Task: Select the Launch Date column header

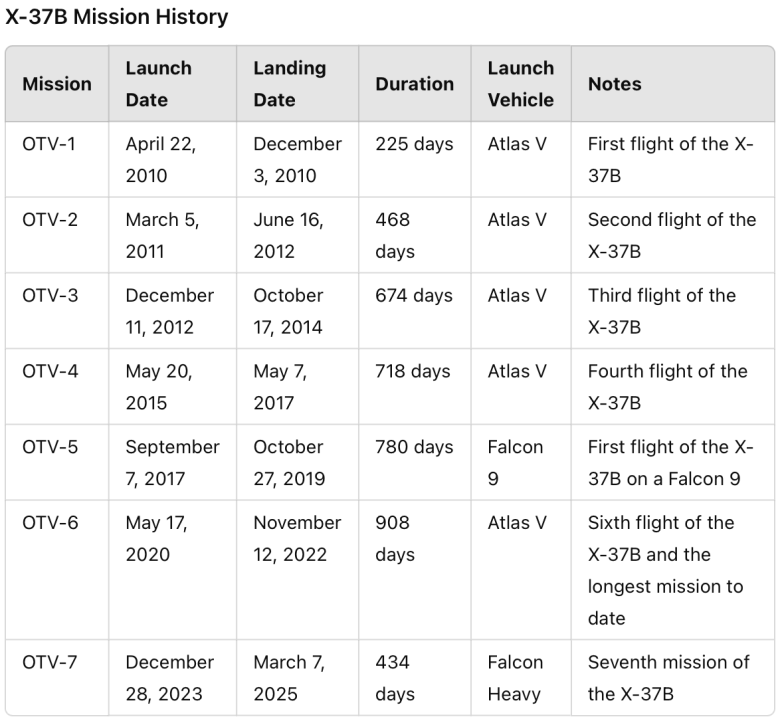Action: [x=172, y=84]
